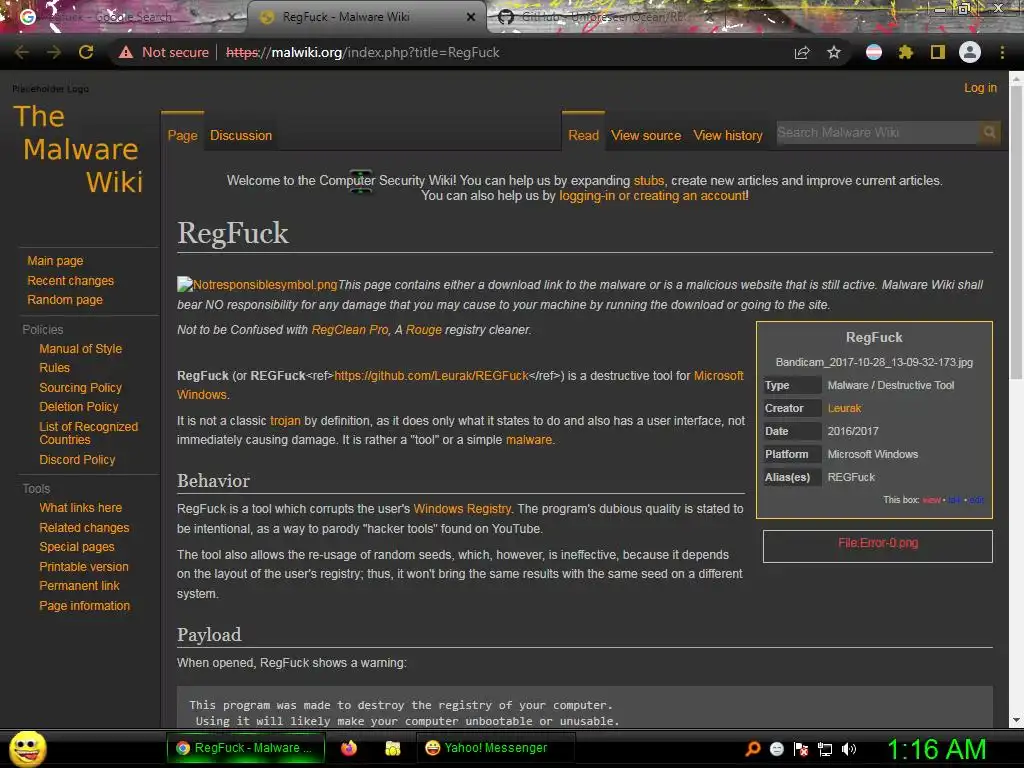
Task: Open the RegClean Pro link
Action: click(x=349, y=330)
